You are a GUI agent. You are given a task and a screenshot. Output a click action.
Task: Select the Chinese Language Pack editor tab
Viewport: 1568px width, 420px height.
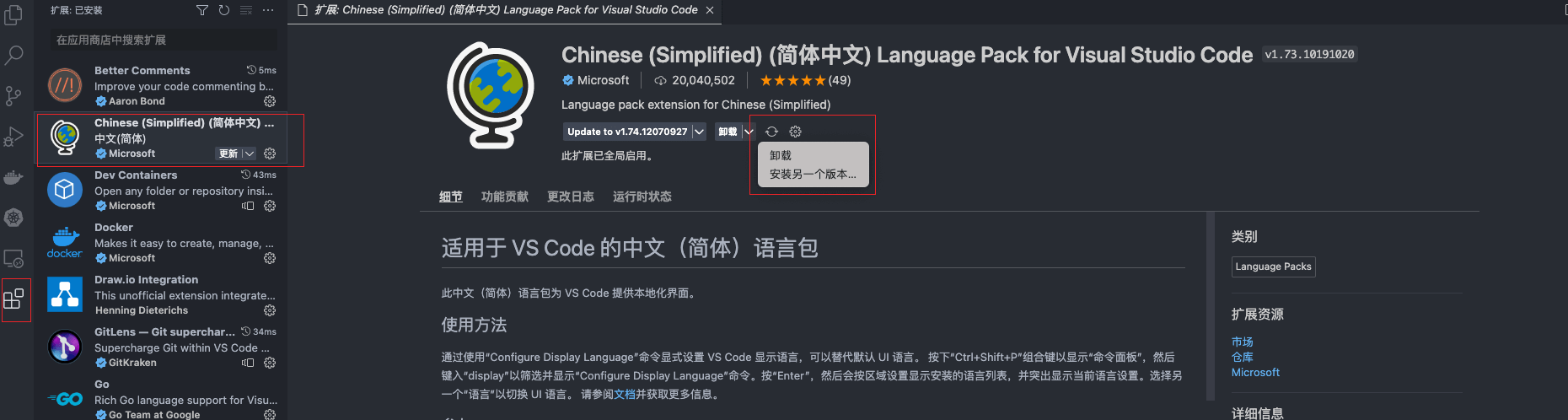(506, 10)
